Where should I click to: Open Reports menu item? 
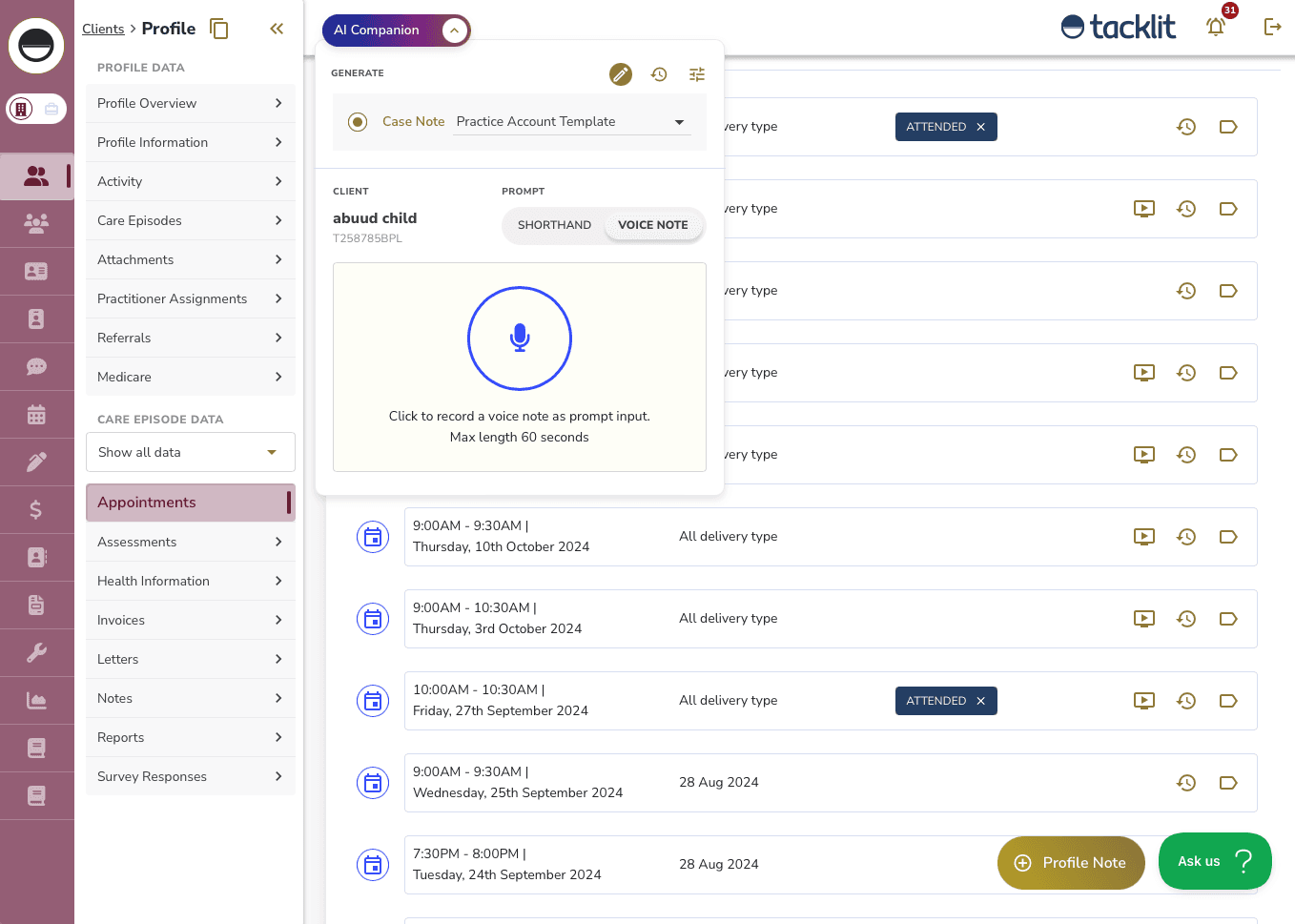point(191,737)
